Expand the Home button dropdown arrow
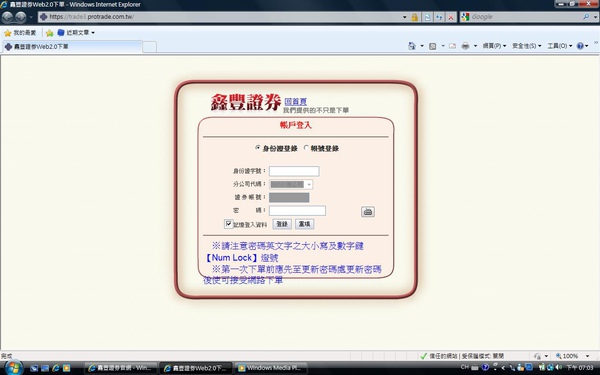Screen dimensions: 600x375 coord(422,46)
